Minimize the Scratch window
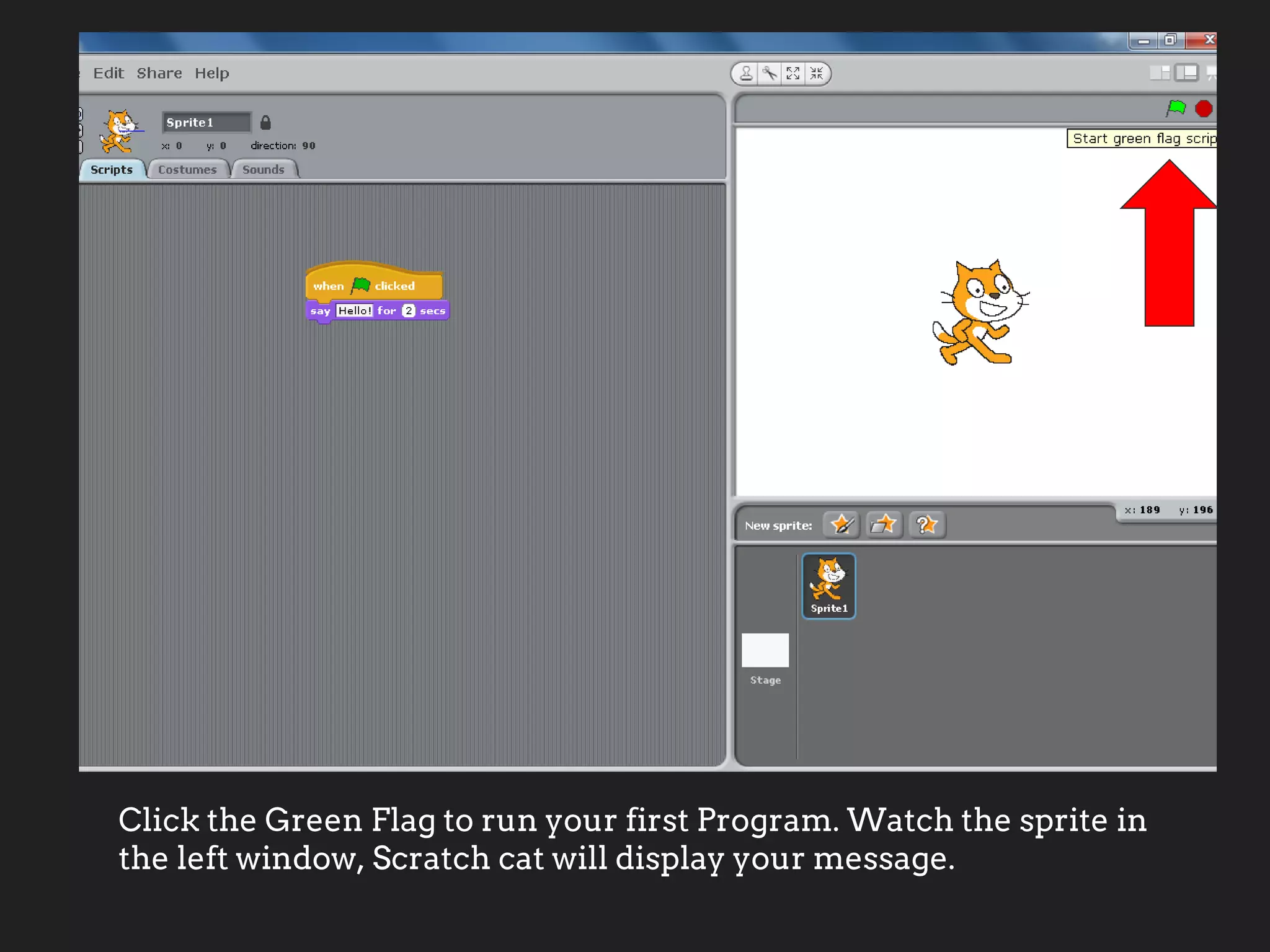1270x952 pixels. (1143, 41)
